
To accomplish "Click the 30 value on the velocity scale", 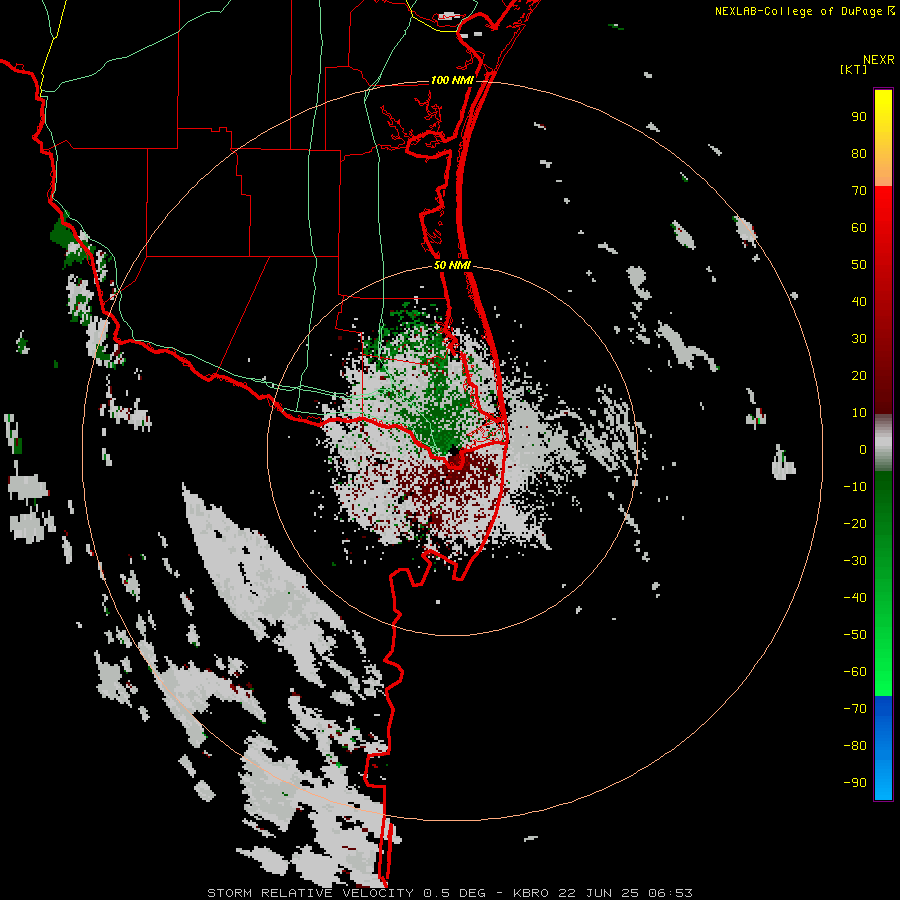I will [x=859, y=339].
